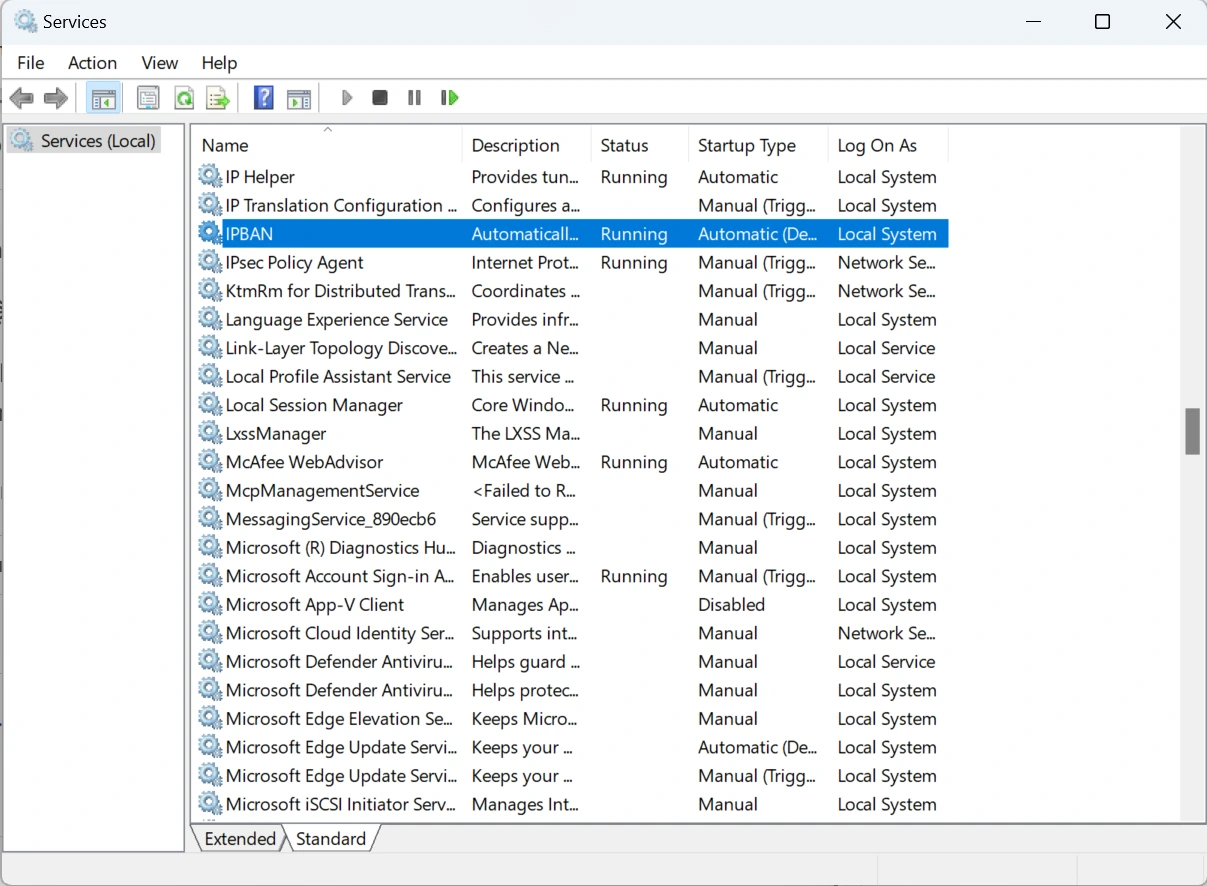The image size is (1207, 886).
Task: Click gear icon of Microsoft App-V Client
Action: (x=209, y=605)
